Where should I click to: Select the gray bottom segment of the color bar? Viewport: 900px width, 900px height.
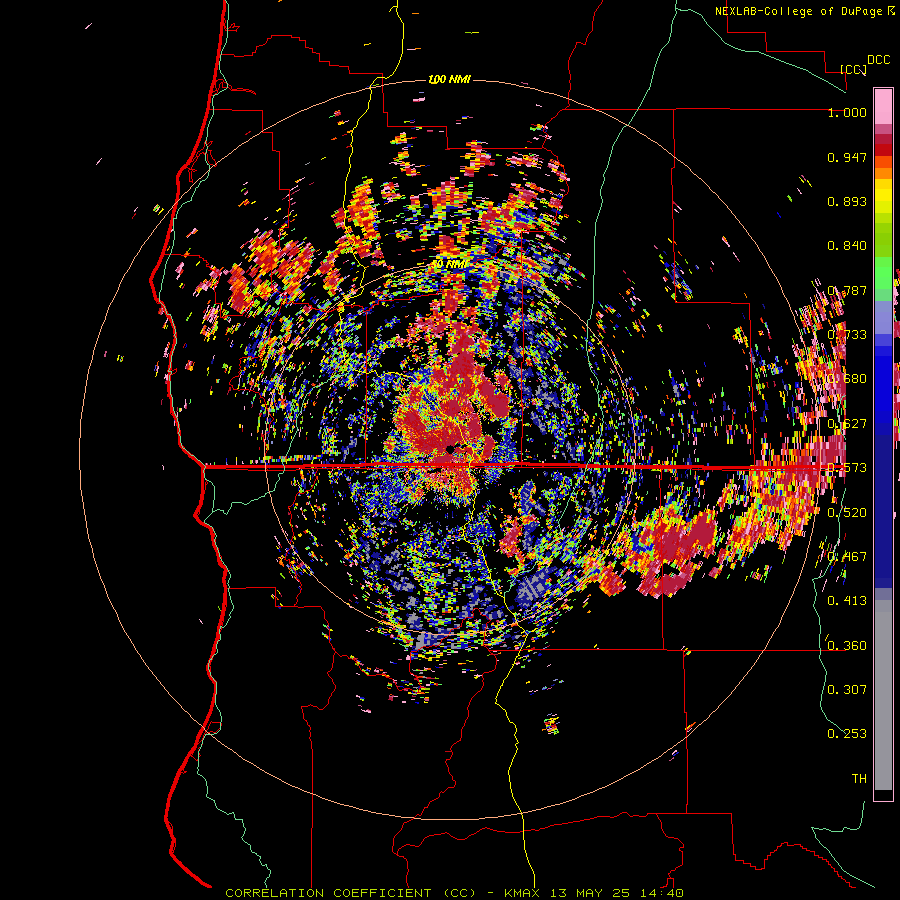click(x=883, y=695)
